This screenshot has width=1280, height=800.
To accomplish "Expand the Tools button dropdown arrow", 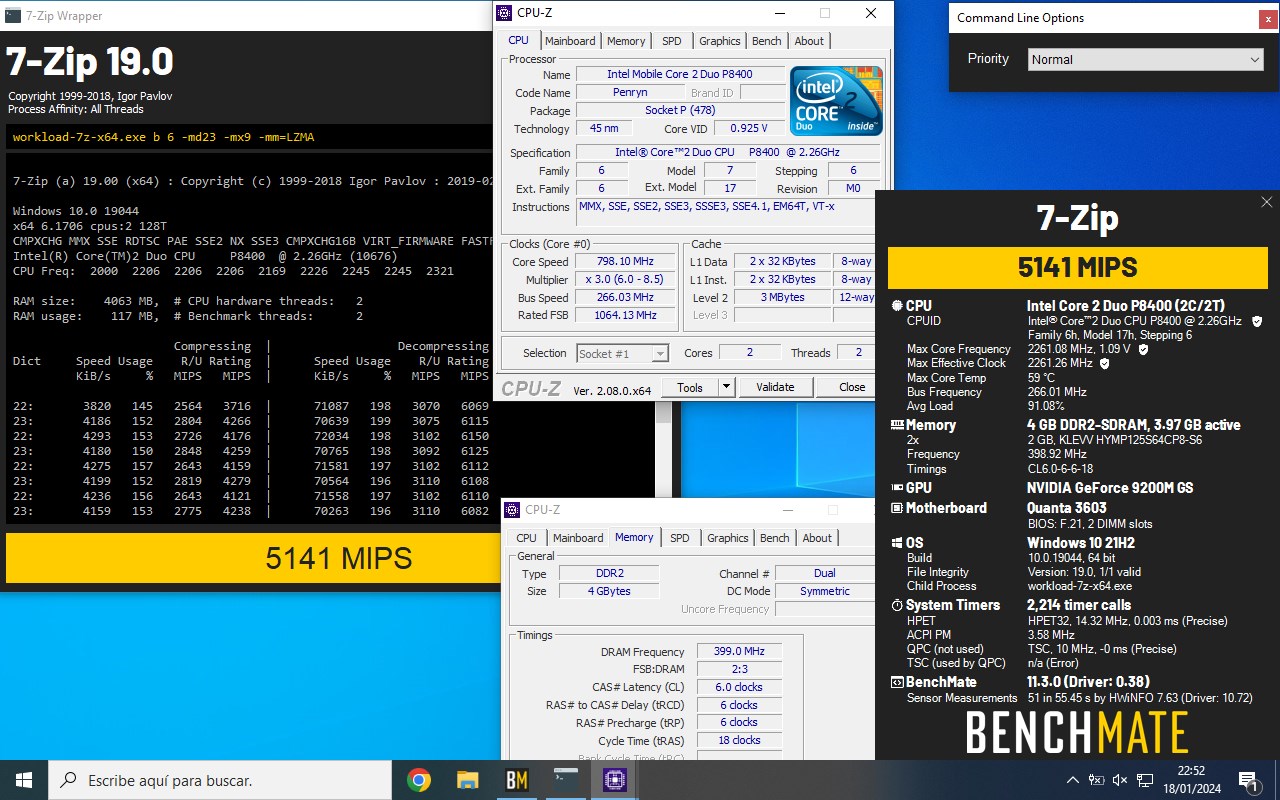I will click(726, 387).
